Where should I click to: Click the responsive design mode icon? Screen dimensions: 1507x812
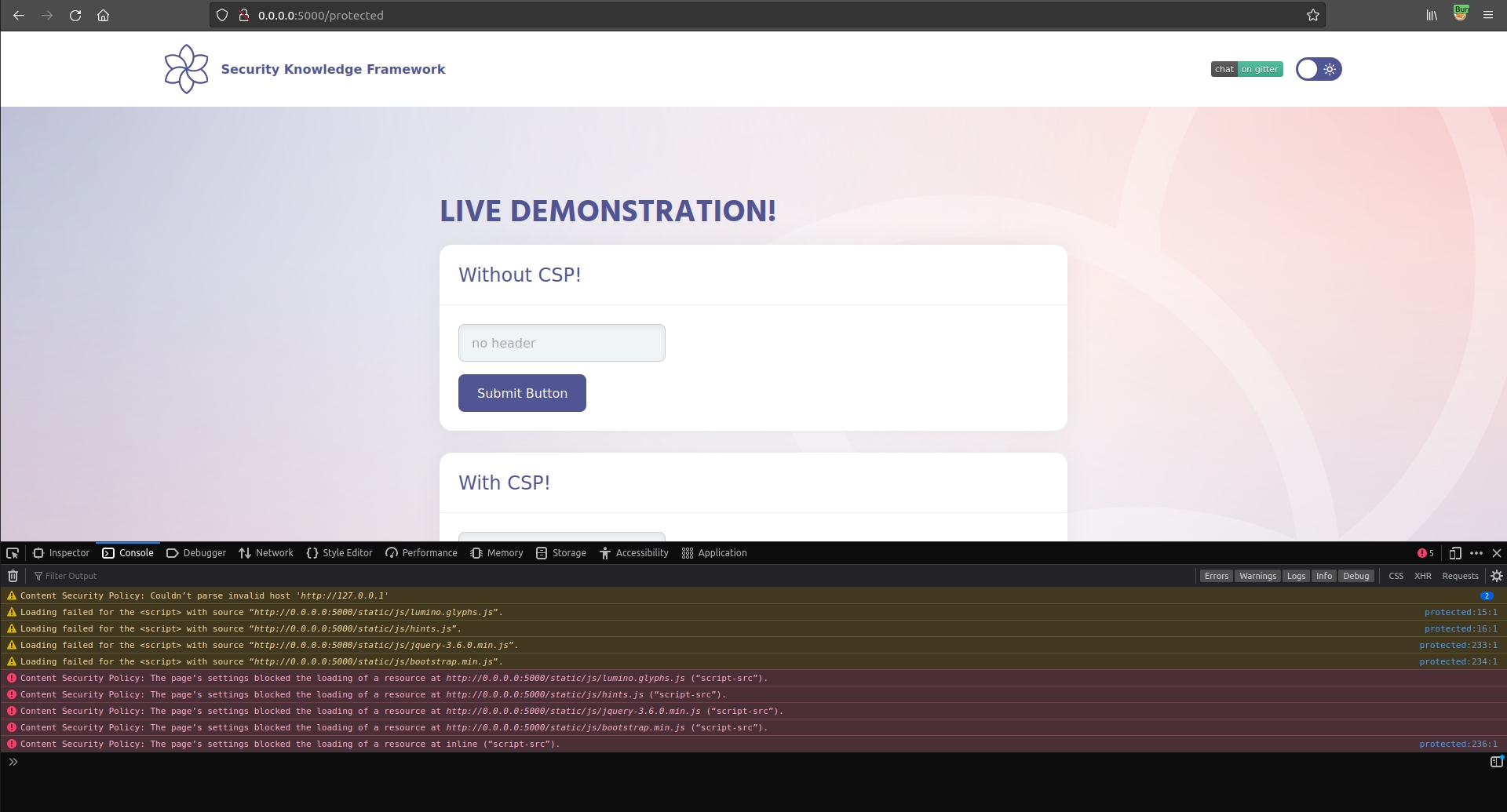coord(1454,553)
